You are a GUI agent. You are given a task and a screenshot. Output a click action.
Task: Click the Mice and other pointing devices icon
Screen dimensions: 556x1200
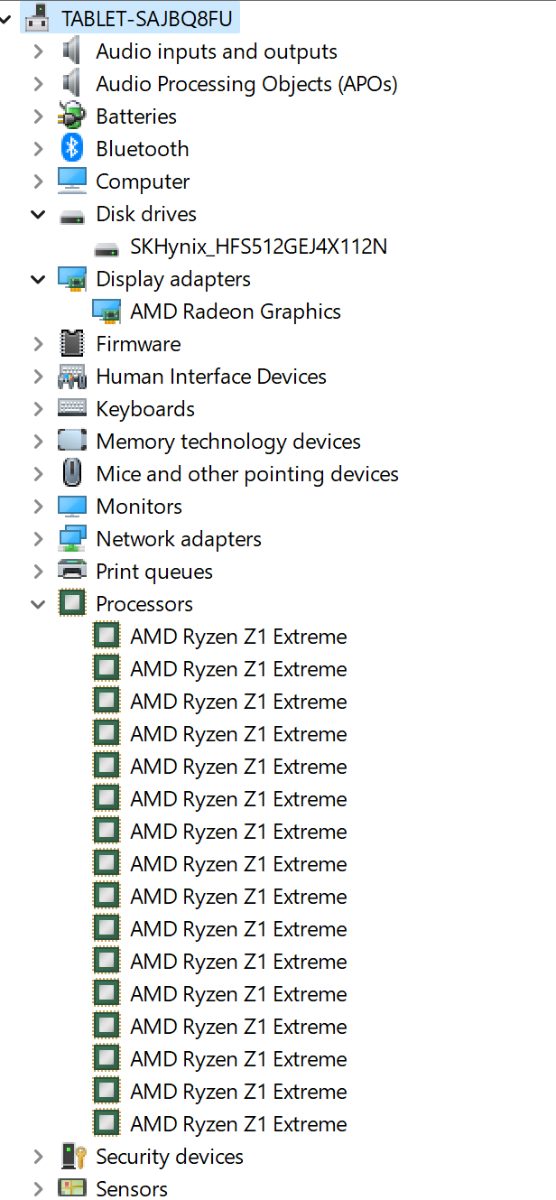coord(72,474)
